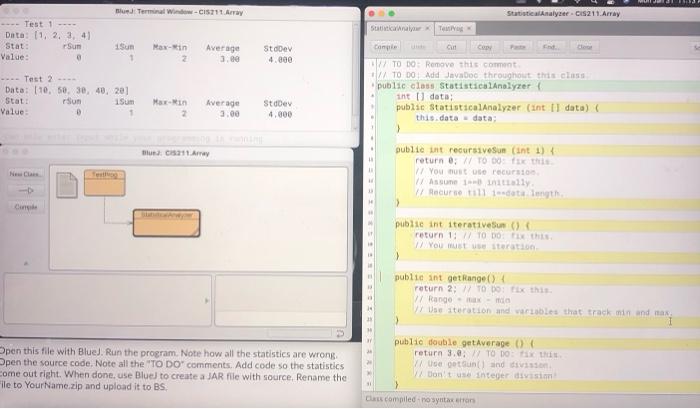Click the 'Class compiled - no syntax errors' status text
This screenshot has width=700, height=409.
click(x=420, y=400)
